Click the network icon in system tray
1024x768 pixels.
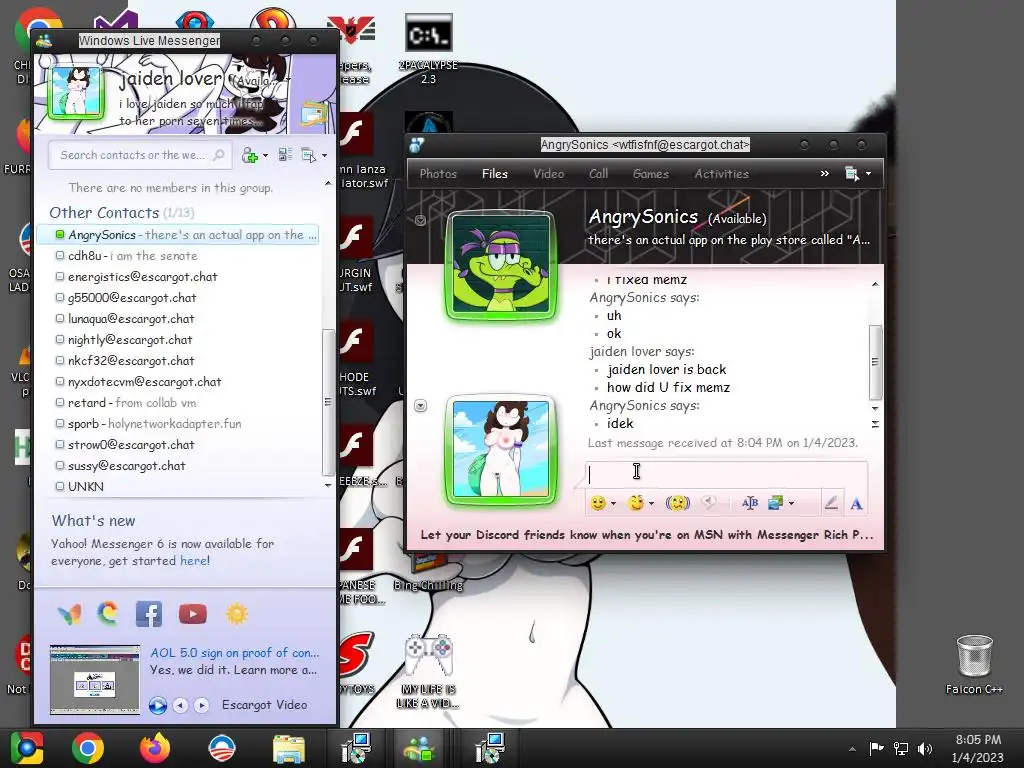pos(901,749)
